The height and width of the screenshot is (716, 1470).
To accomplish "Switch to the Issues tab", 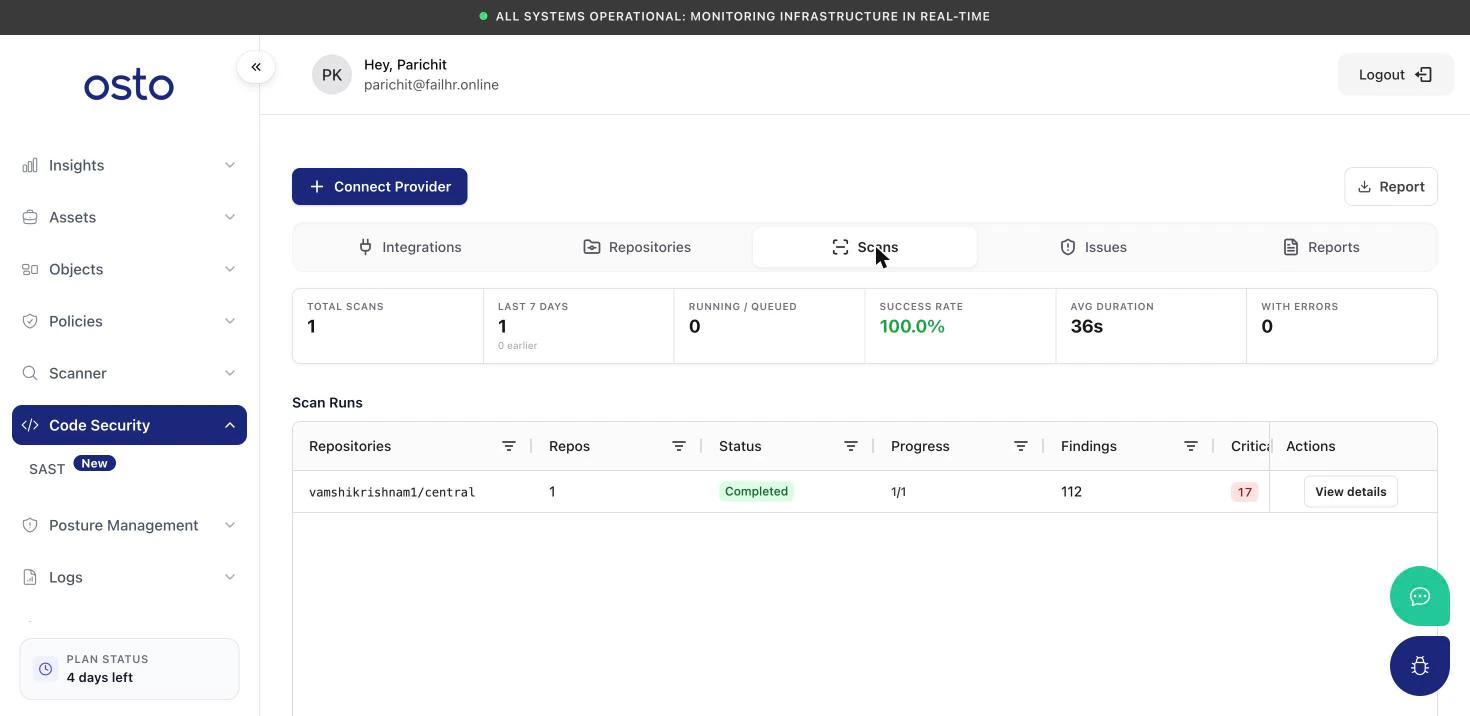I will (1093, 247).
